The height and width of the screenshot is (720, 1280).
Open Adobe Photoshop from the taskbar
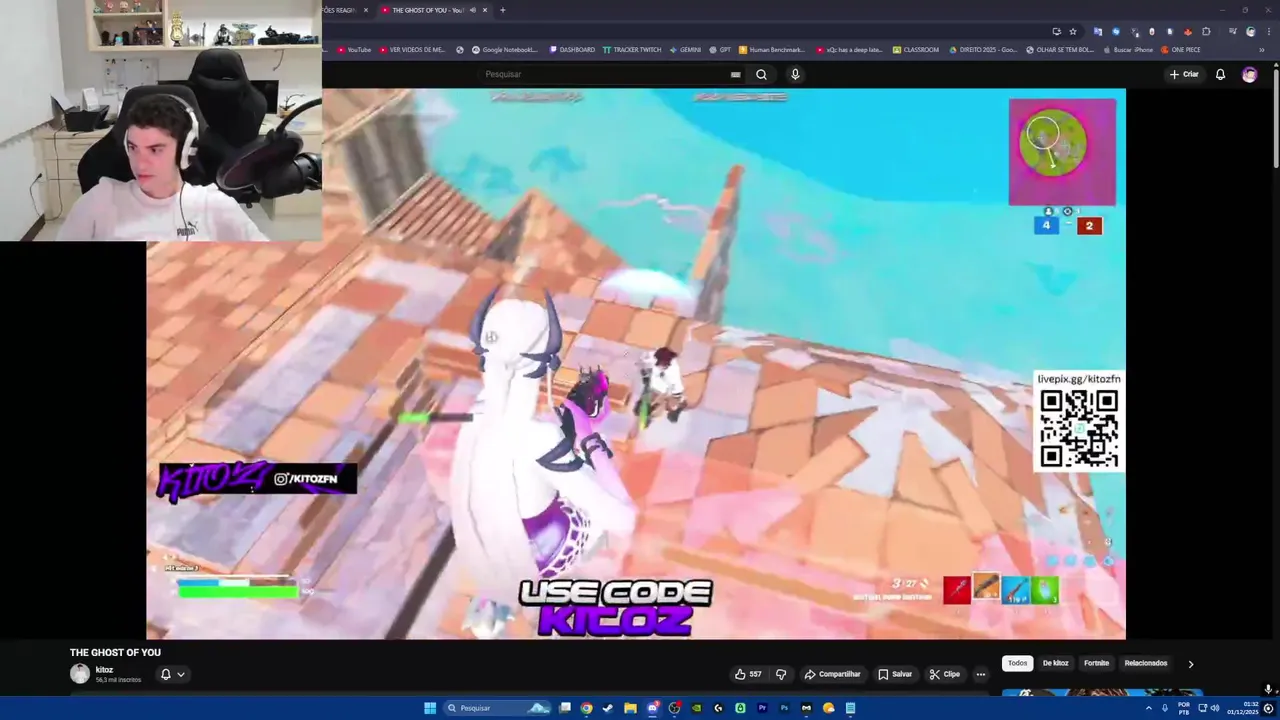pos(784,708)
